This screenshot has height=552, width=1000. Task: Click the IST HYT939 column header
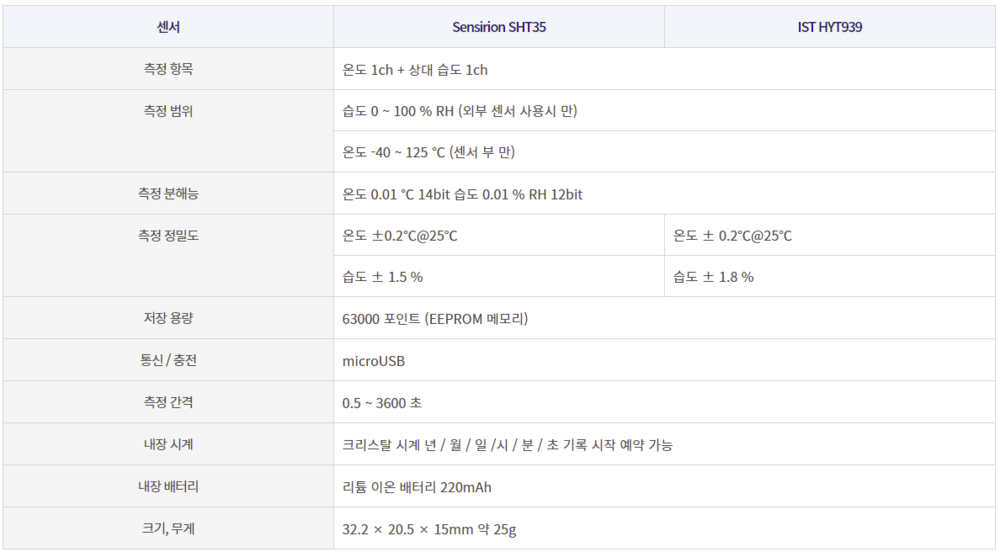pyautogui.click(x=829, y=27)
